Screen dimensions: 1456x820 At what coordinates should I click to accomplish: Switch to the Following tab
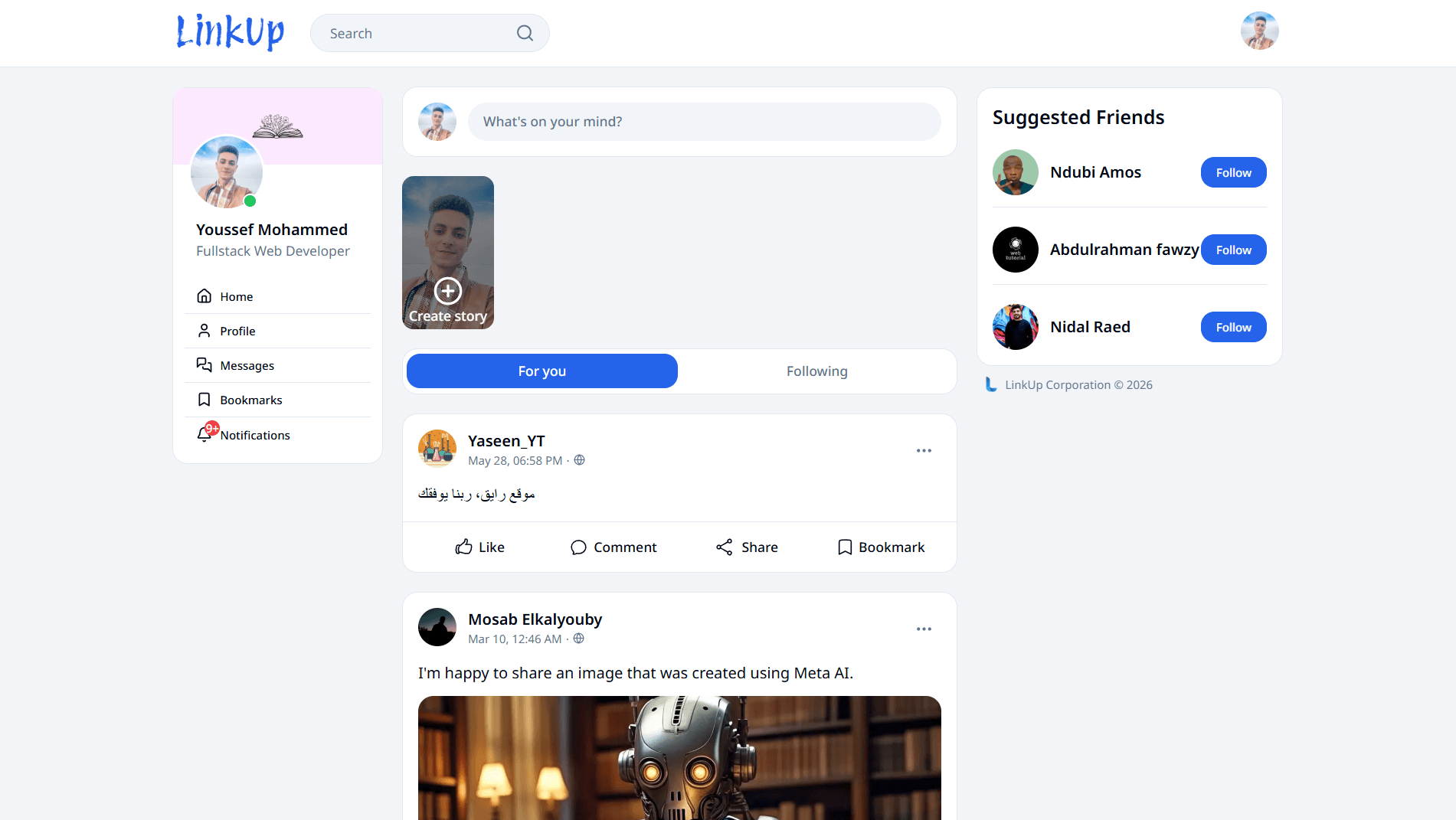(816, 371)
